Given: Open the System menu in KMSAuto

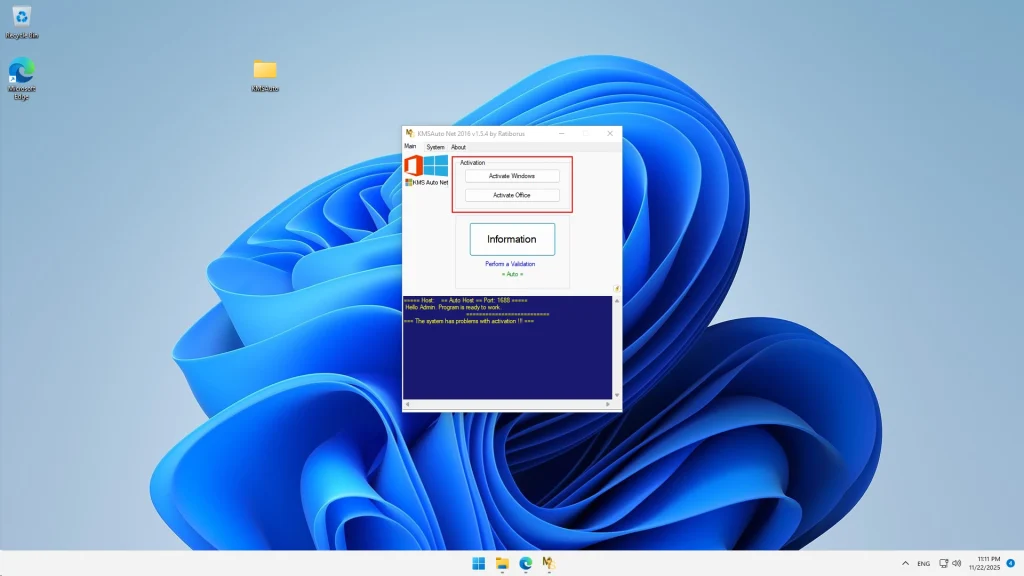Looking at the screenshot, I should point(434,146).
